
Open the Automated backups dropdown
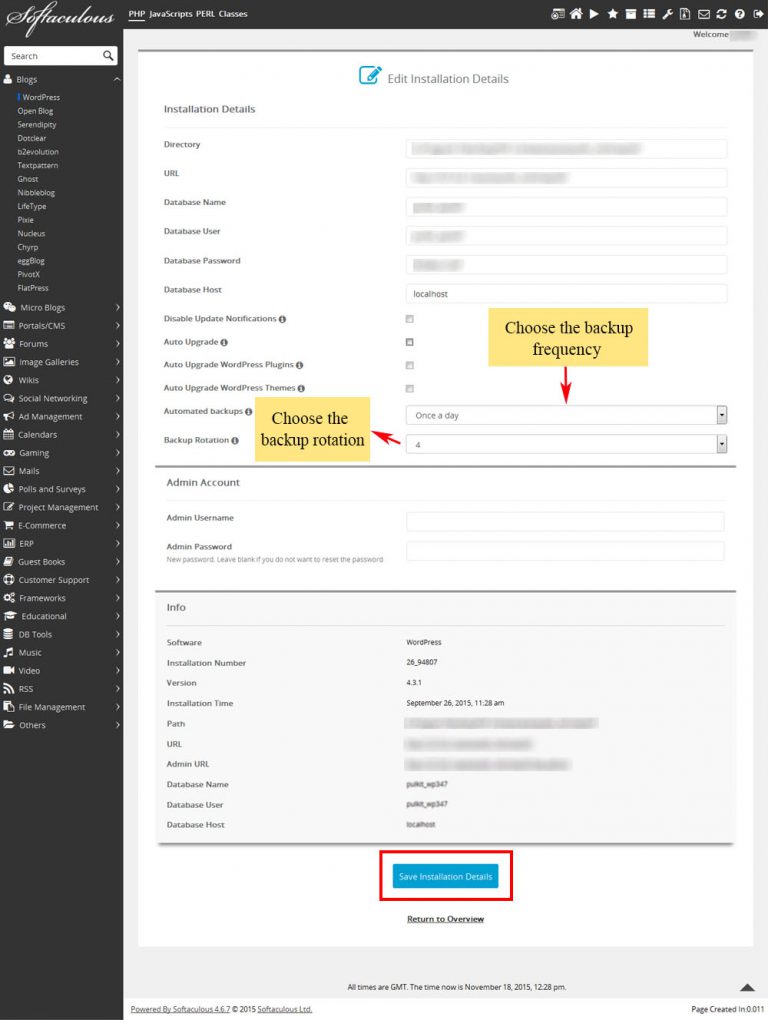pyautogui.click(x=566, y=415)
